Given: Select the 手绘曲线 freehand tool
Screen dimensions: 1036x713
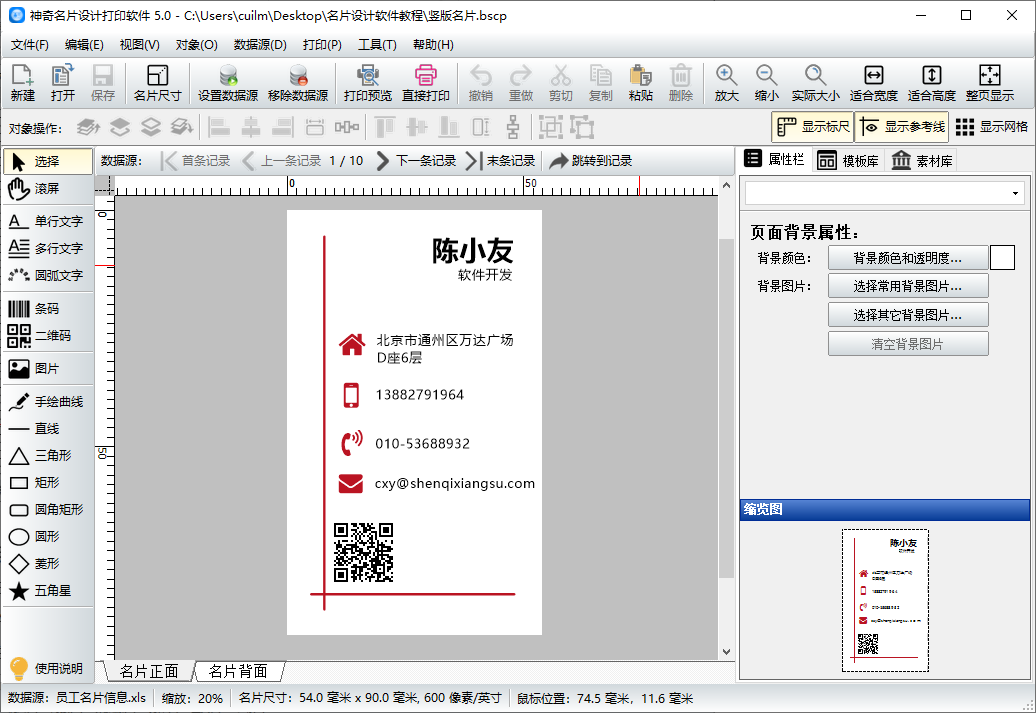Looking at the screenshot, I should pyautogui.click(x=48, y=402).
